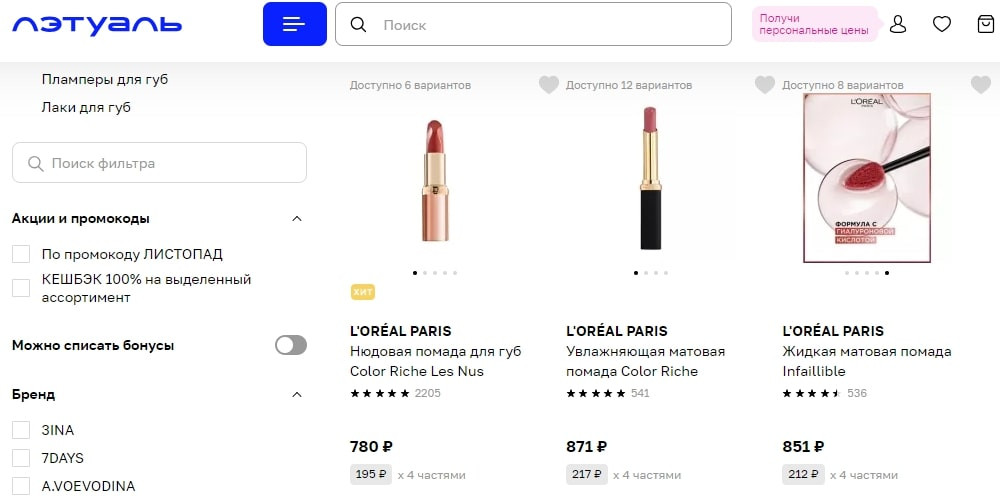Add Color Riche Les Nus lipstick to favorites
This screenshot has width=1000, height=504.
548,85
